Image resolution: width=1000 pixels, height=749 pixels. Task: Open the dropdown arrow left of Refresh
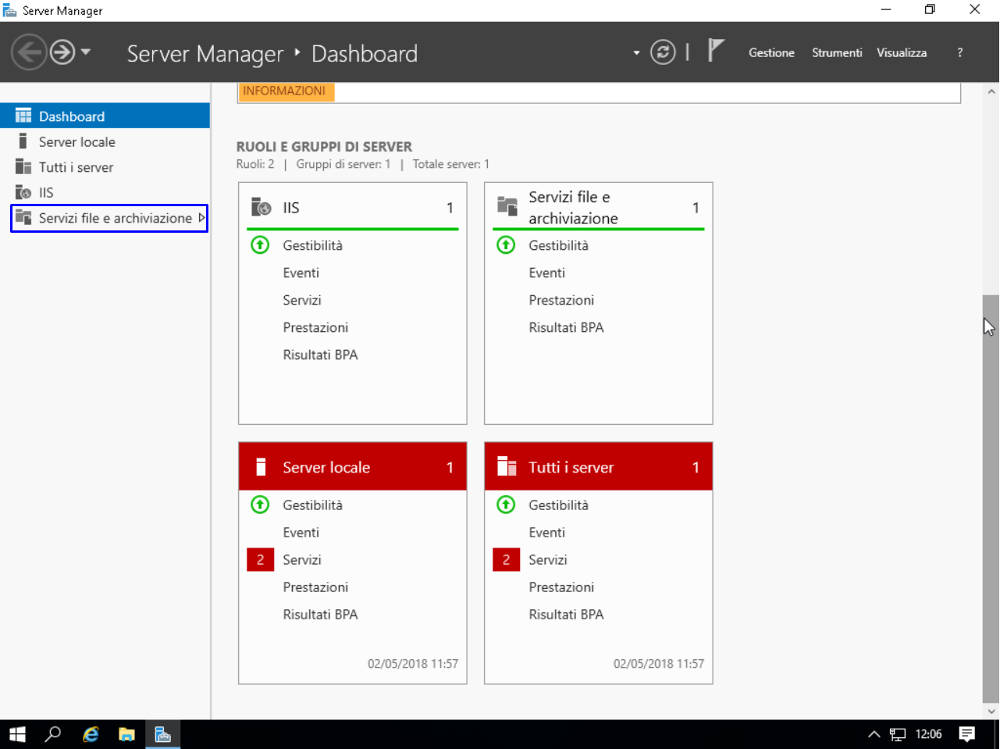(x=636, y=53)
